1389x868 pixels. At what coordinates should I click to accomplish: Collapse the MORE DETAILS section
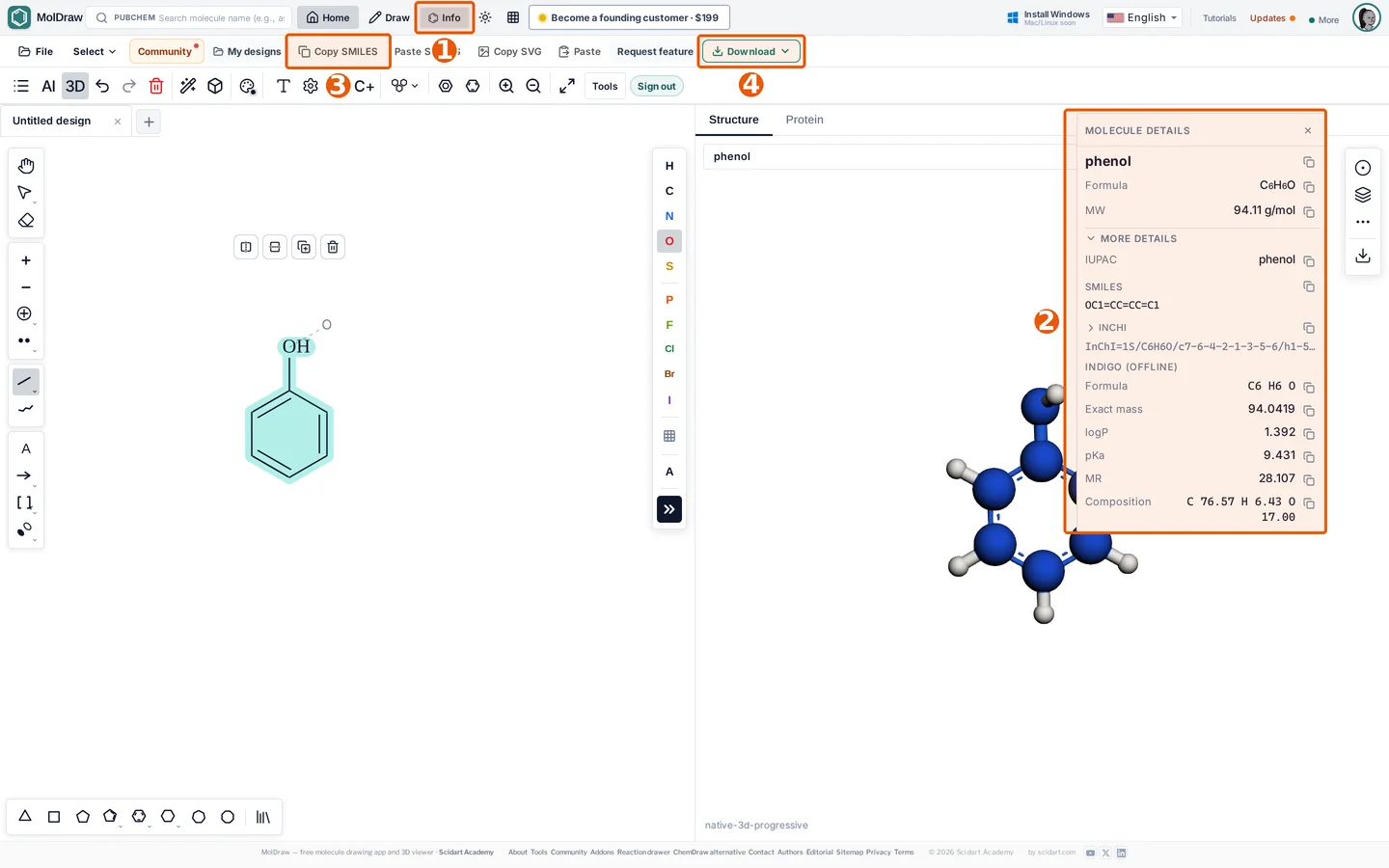(1130, 238)
